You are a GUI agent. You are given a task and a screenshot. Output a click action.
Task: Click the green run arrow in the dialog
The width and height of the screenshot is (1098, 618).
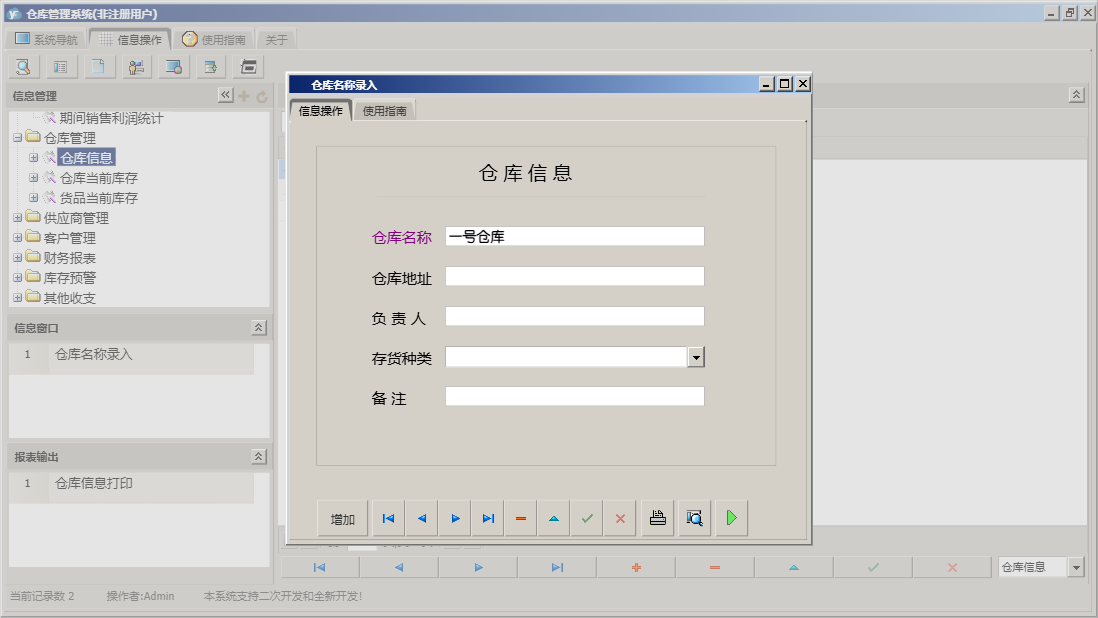[x=730, y=517]
